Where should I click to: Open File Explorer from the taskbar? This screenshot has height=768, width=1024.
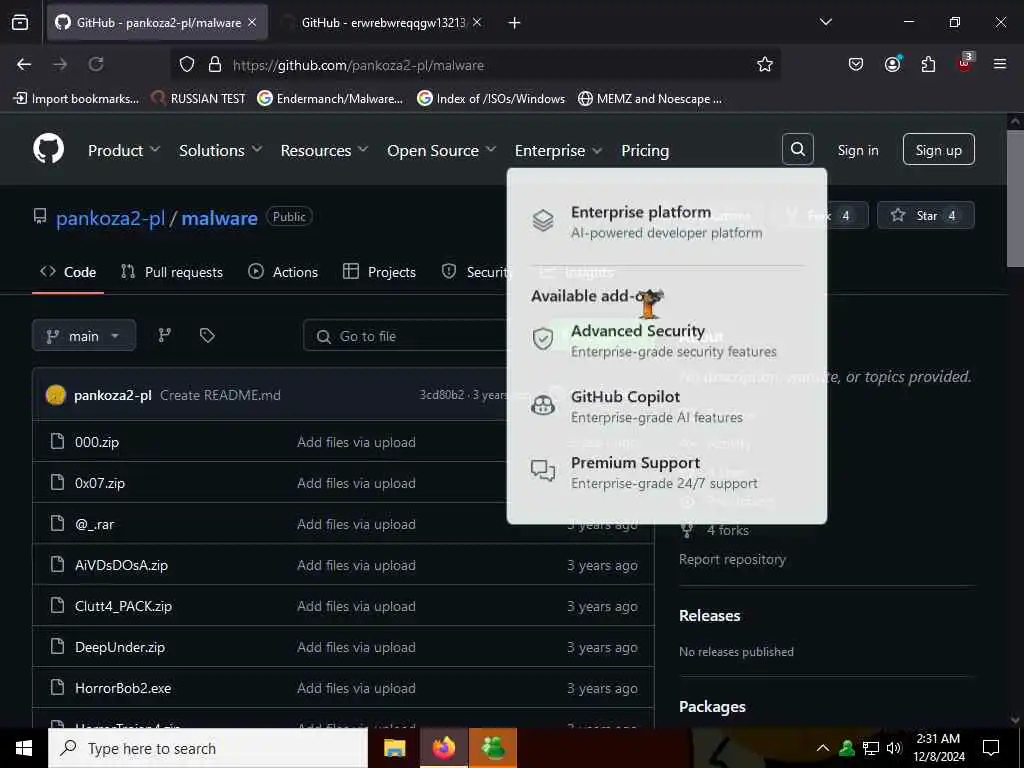[x=394, y=748]
